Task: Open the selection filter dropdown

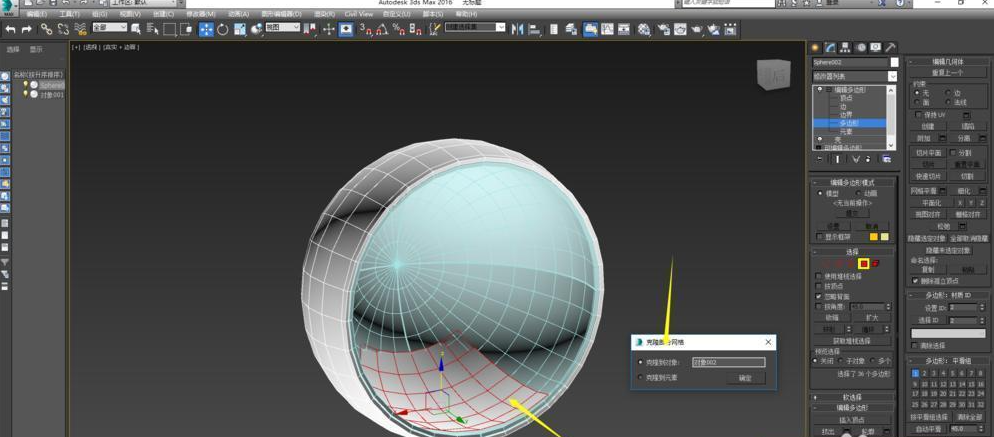Action: tap(110, 28)
